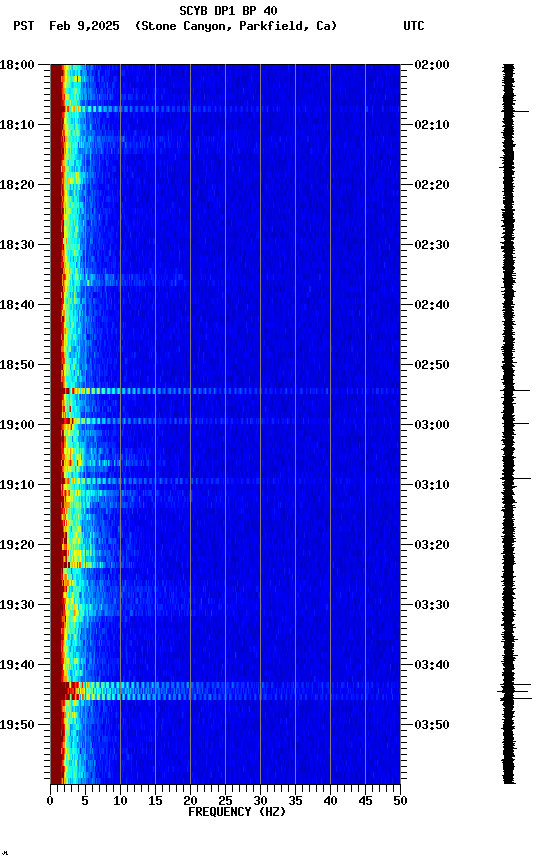Click the broadband event streak near 18:07
Screen dimensions: 552x864
[x=225, y=109]
